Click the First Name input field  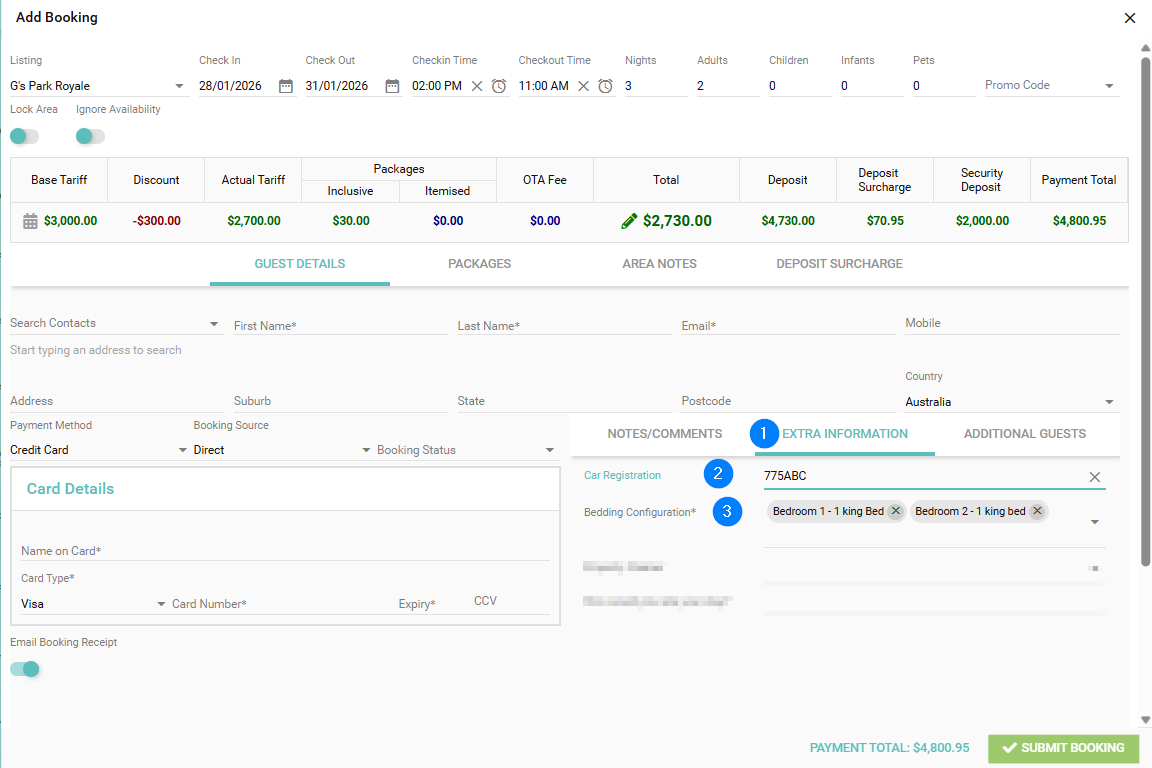pos(341,325)
